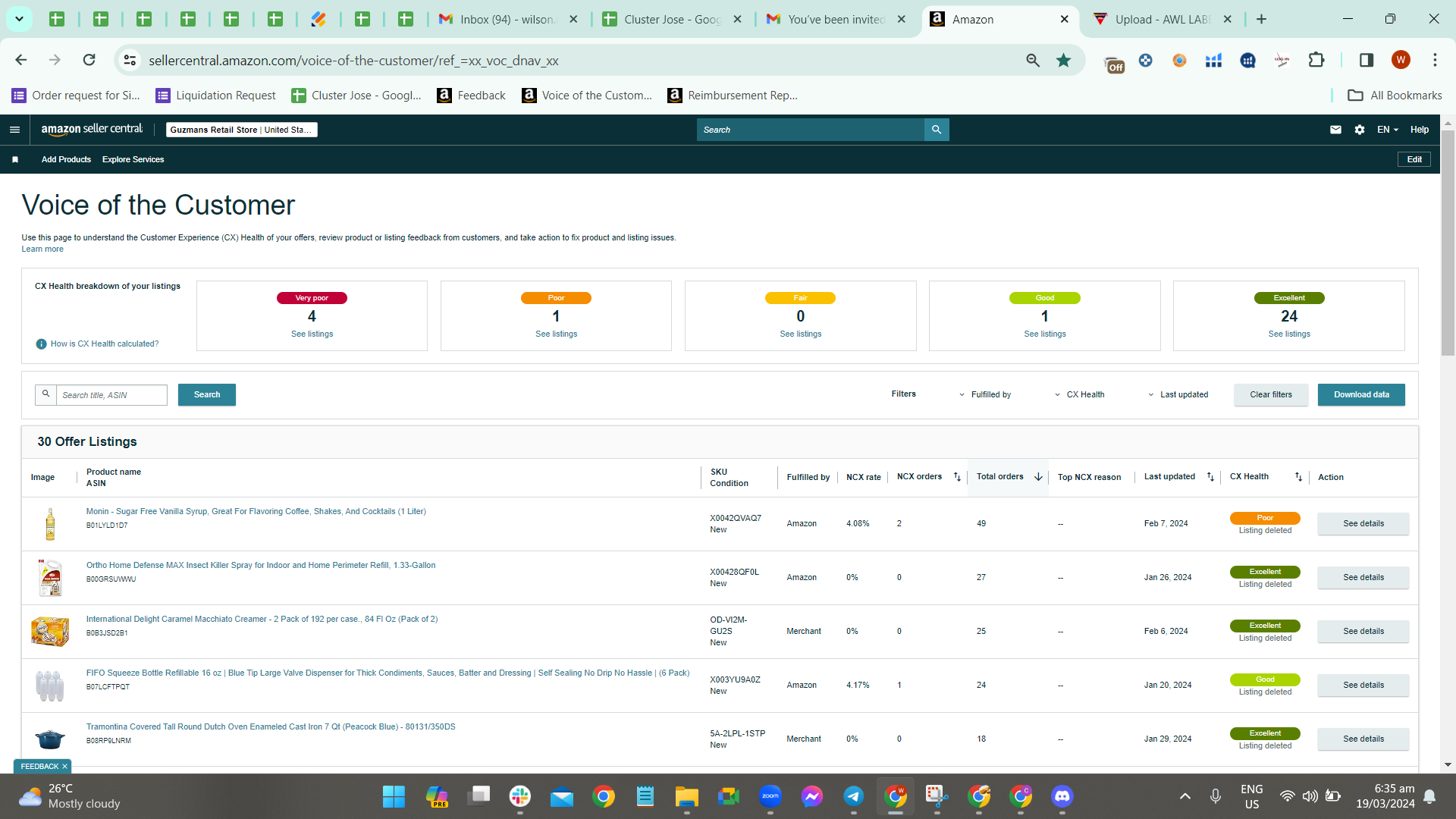Open Discord from the taskbar

(x=1062, y=796)
